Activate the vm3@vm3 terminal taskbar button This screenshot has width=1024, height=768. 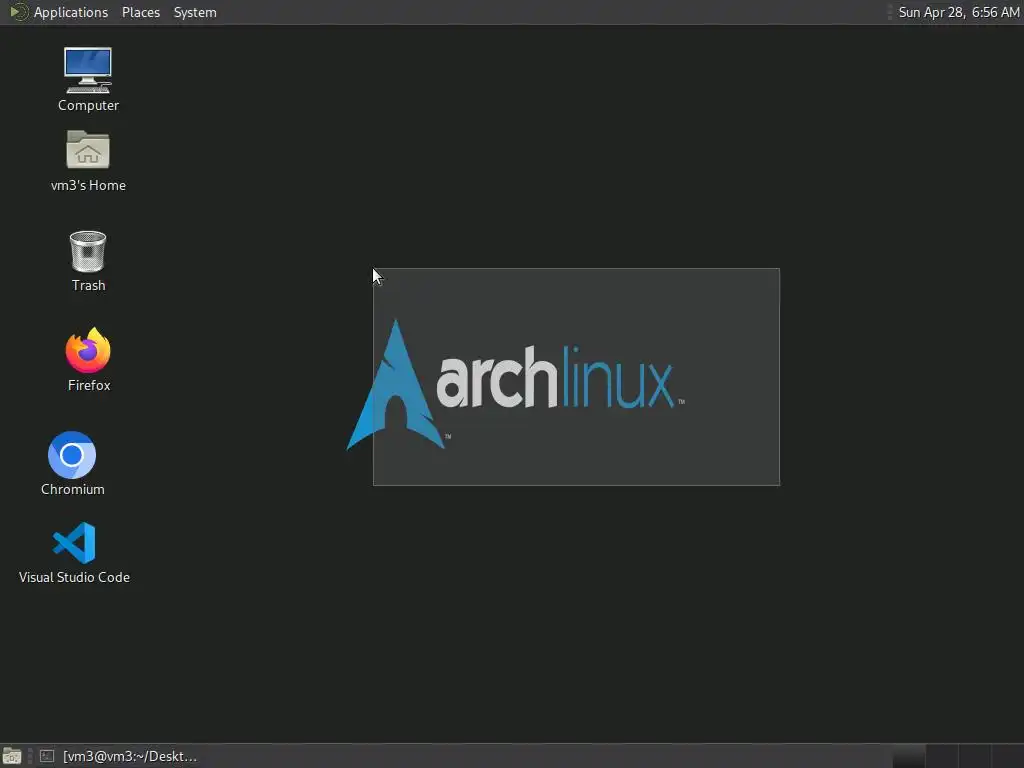click(x=118, y=756)
